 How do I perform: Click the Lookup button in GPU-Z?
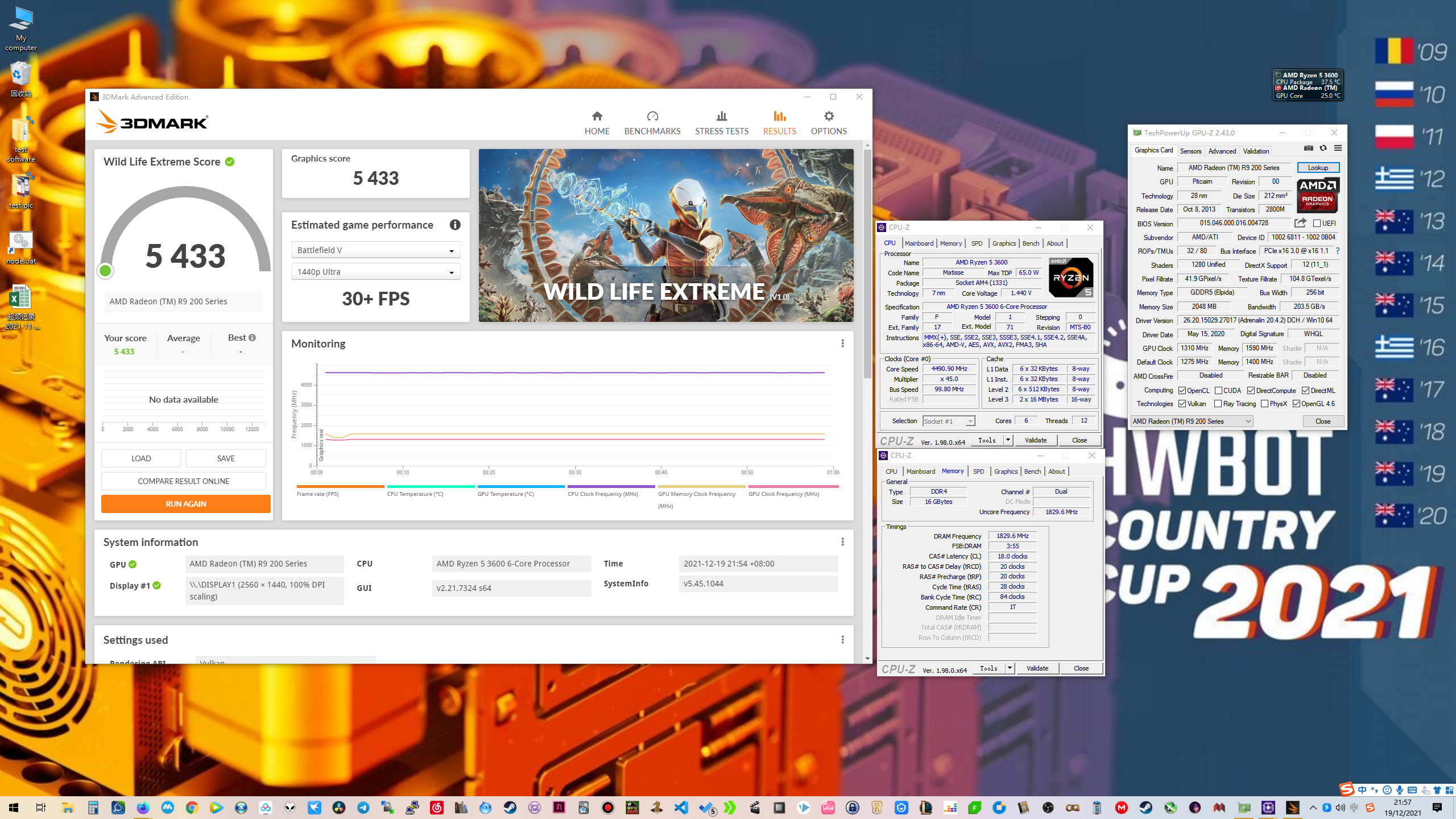tap(1318, 168)
